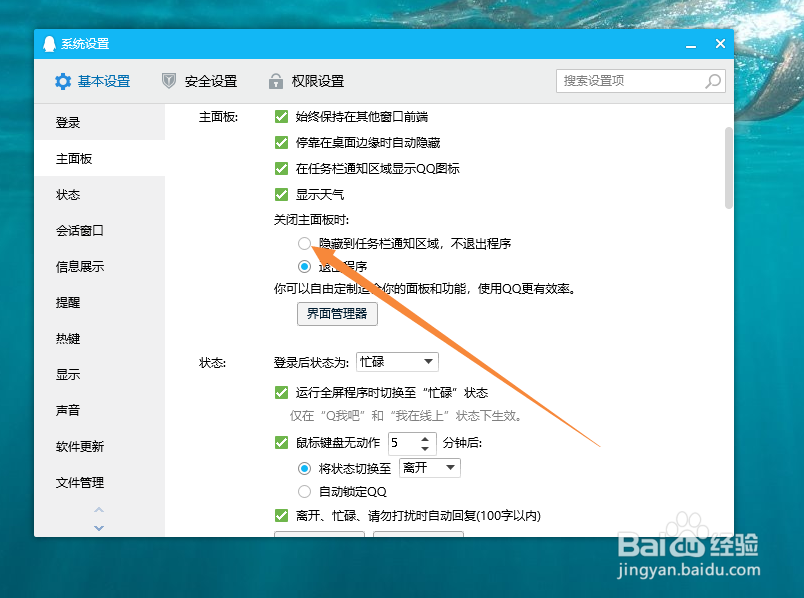Click the magnifier icon in the search box
804x598 pixels.
point(712,81)
